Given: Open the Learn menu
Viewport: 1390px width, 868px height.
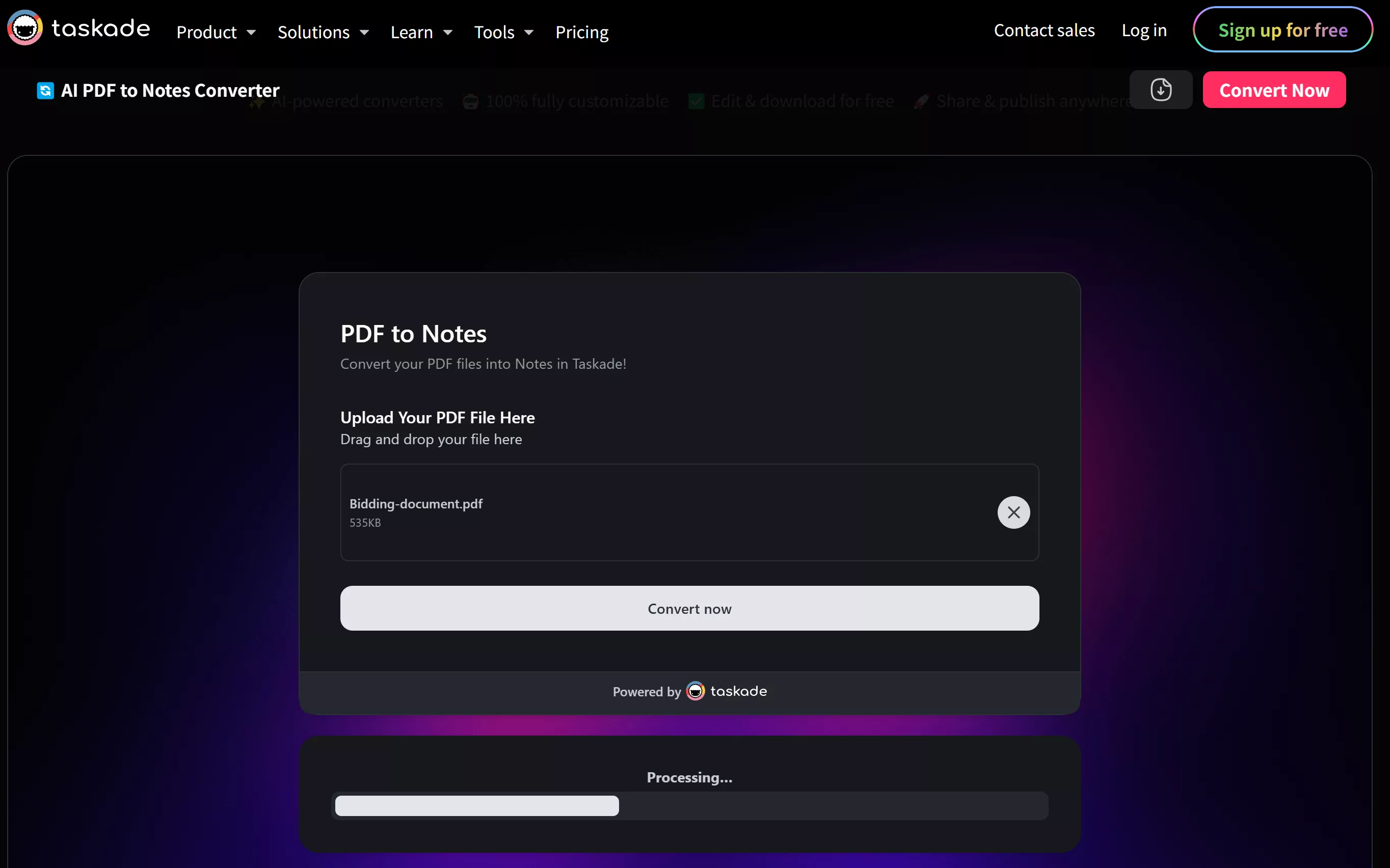Looking at the screenshot, I should [x=421, y=32].
